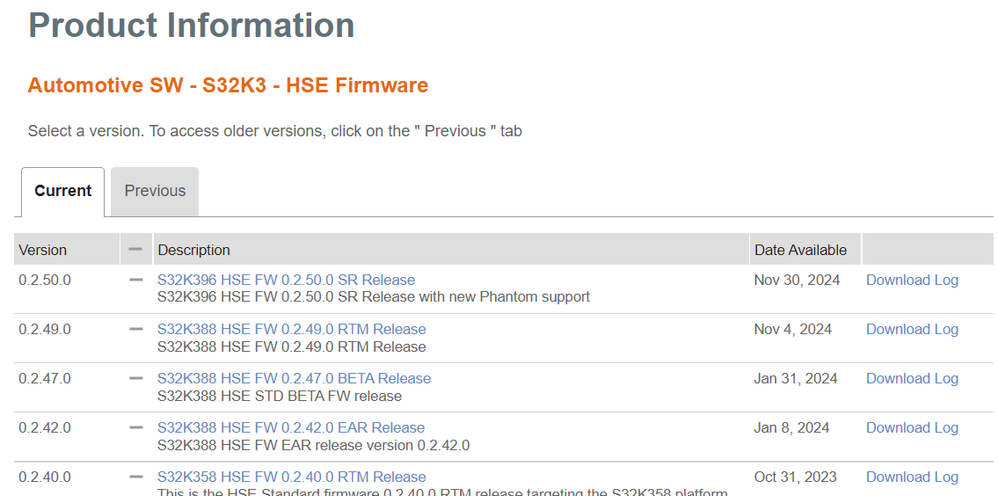This screenshot has width=998, height=496.
Task: View Download Log for version 0.2.40.0
Action: (911, 476)
